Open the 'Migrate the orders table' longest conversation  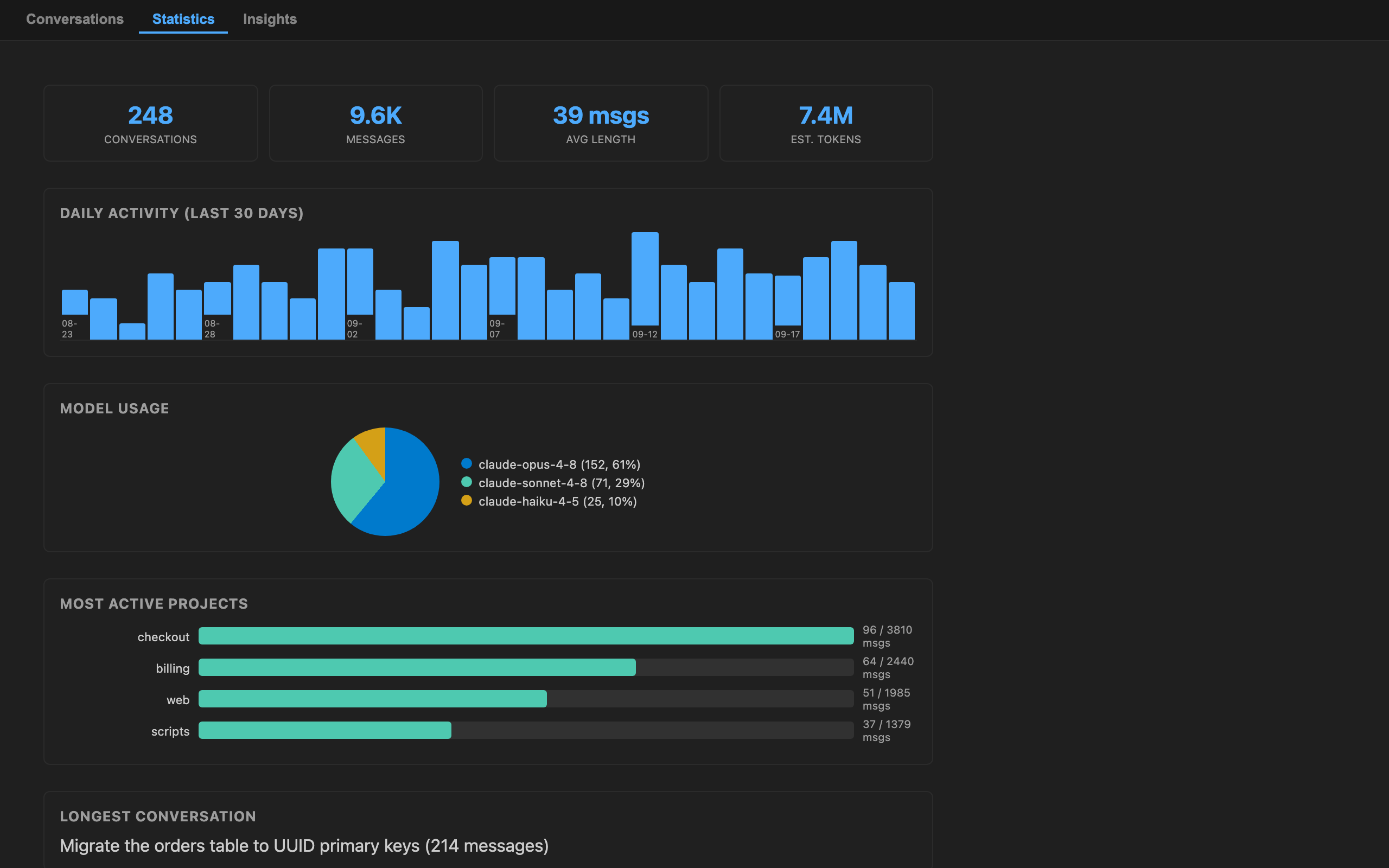click(304, 846)
